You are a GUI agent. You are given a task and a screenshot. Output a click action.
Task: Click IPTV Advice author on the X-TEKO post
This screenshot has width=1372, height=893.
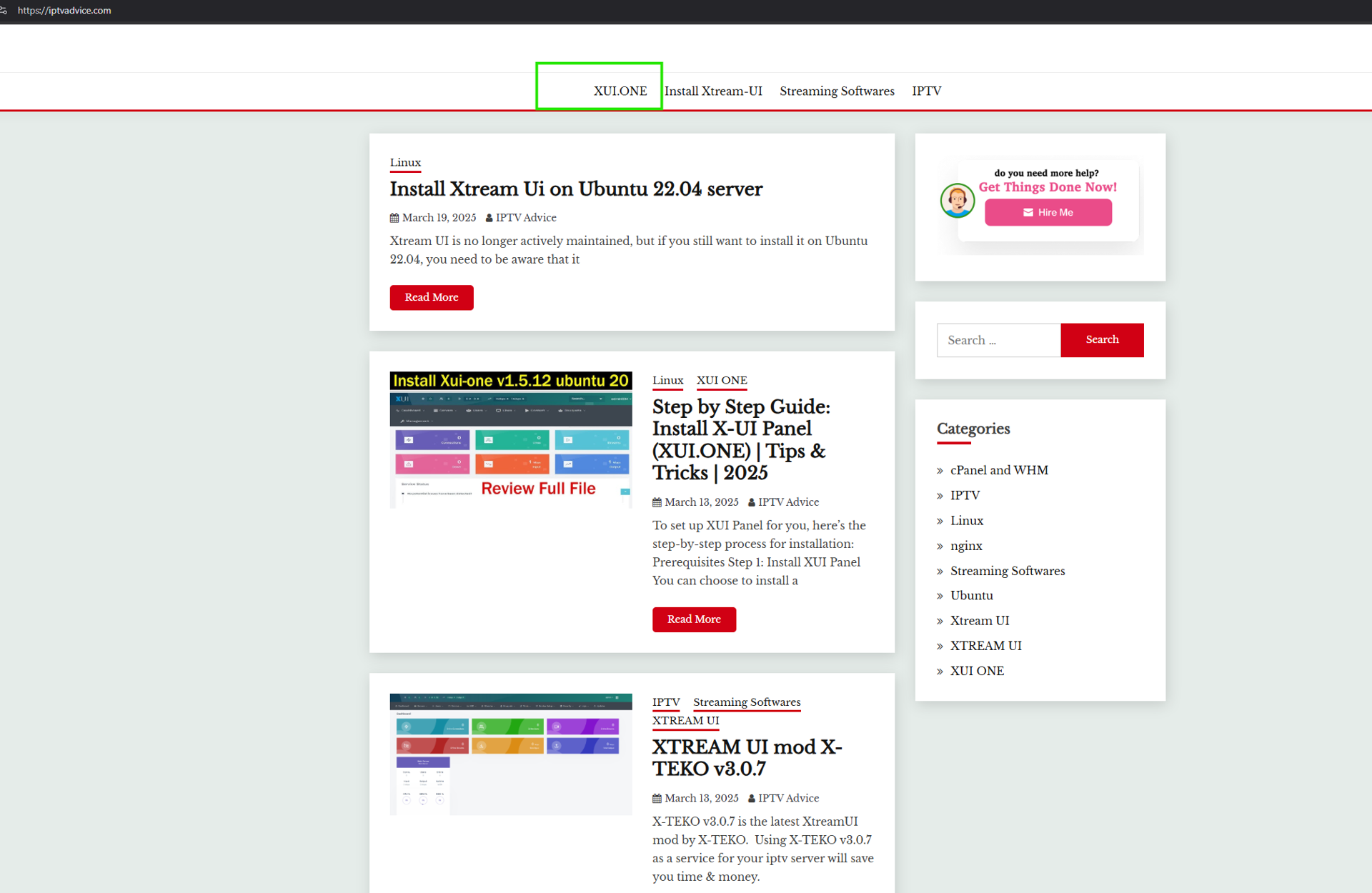(x=788, y=799)
